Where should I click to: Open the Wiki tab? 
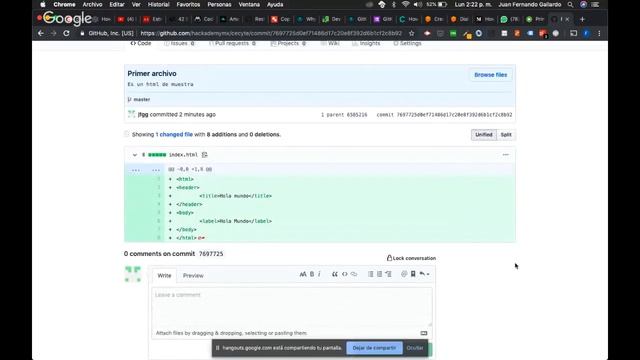330,43
